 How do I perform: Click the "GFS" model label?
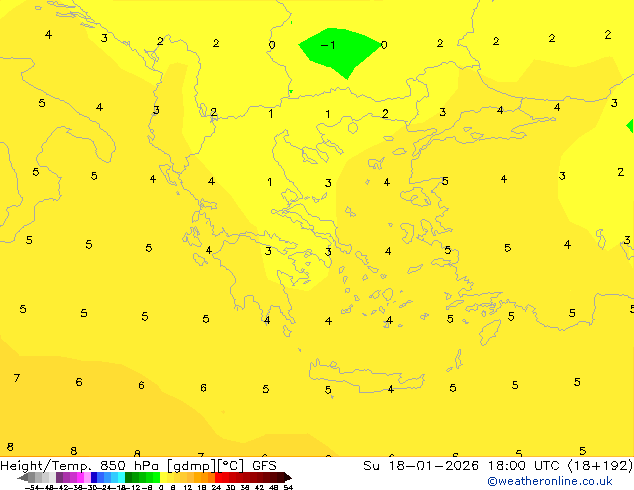(264, 465)
